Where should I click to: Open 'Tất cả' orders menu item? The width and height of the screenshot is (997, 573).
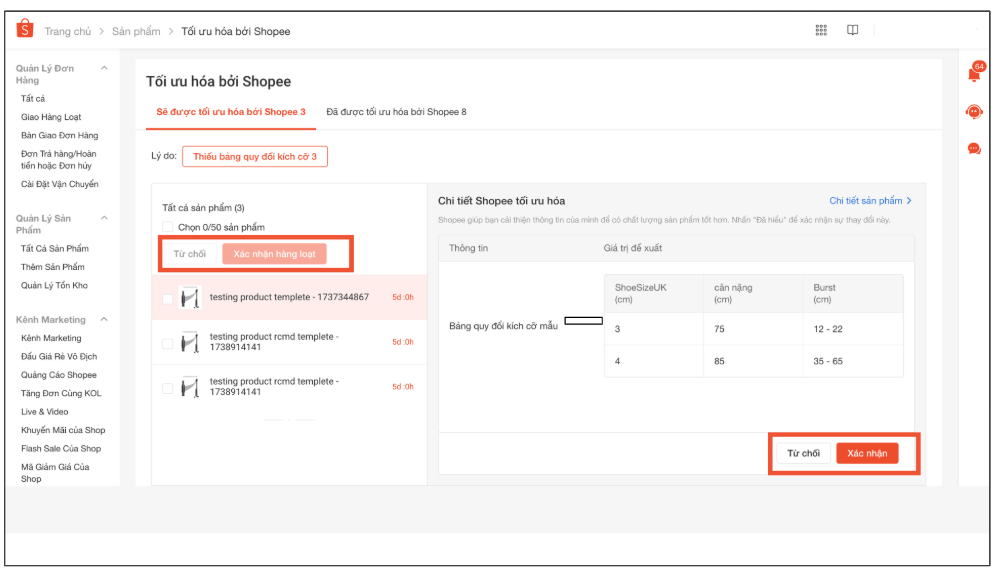(x=33, y=99)
